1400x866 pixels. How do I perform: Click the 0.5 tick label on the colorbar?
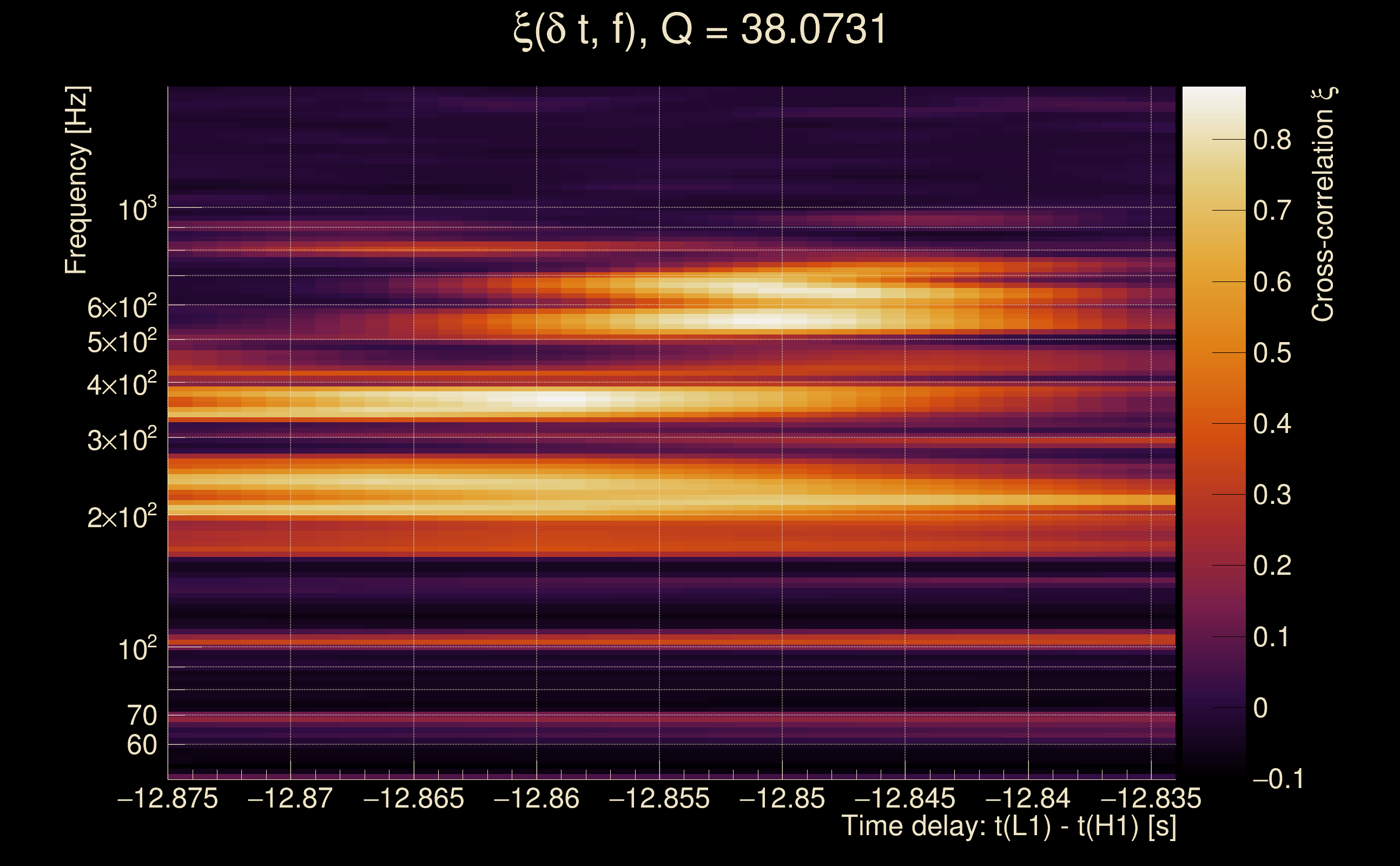(1272, 353)
